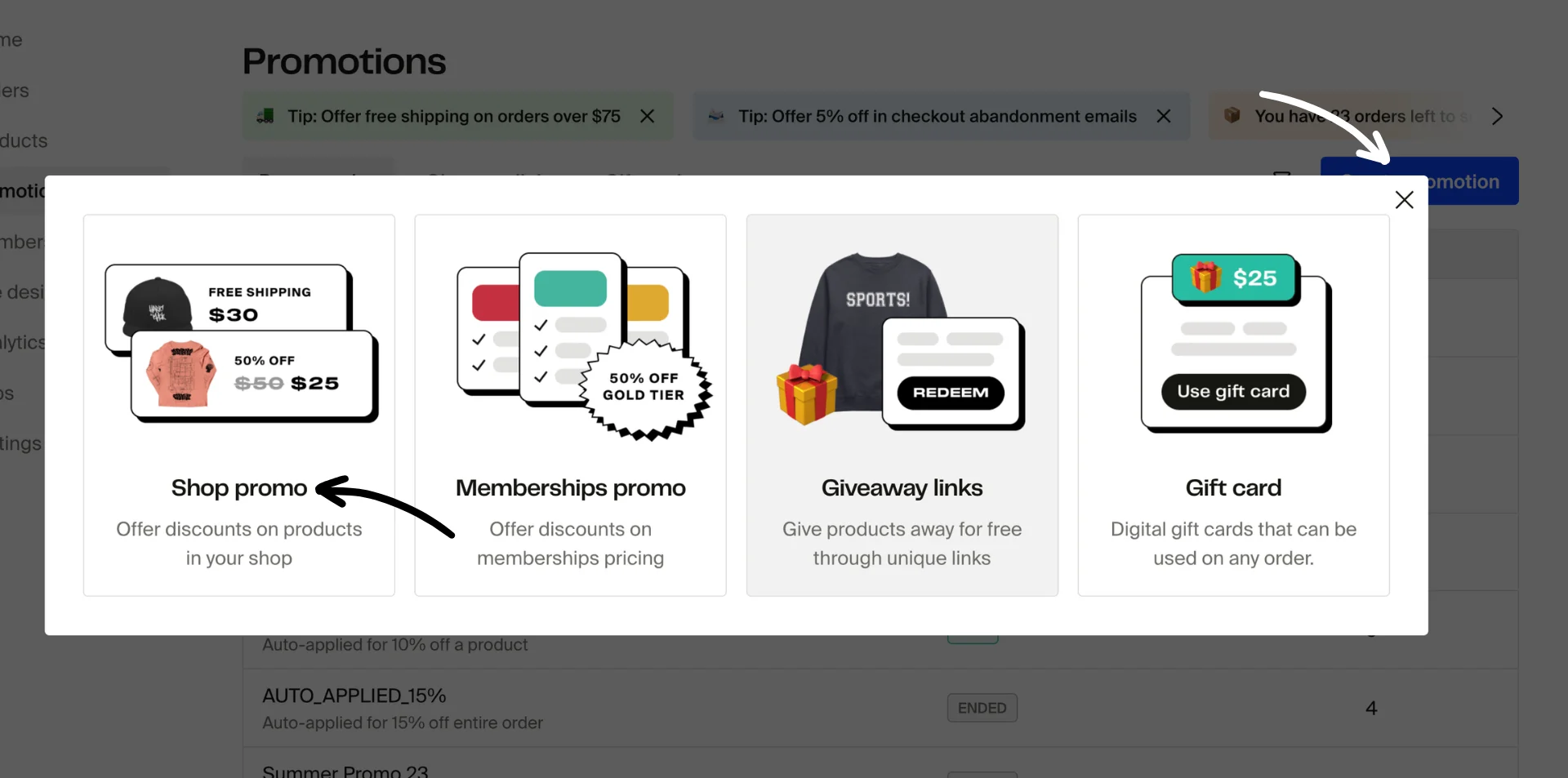Click the Use gift card graphic on Gift card illustration
This screenshot has height=778, width=1568.
[1233, 391]
